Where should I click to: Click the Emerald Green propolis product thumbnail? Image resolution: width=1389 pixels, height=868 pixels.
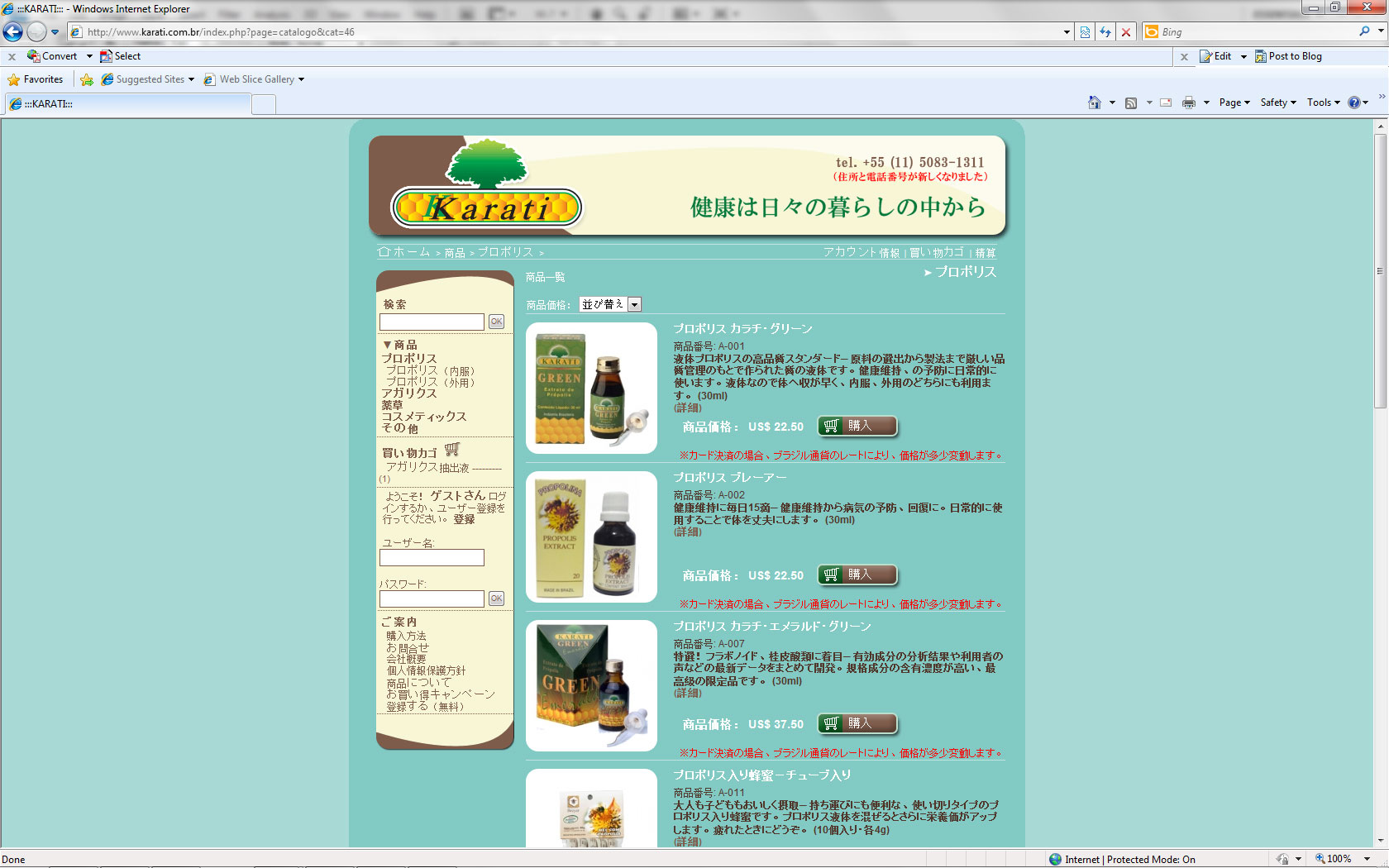tap(591, 685)
